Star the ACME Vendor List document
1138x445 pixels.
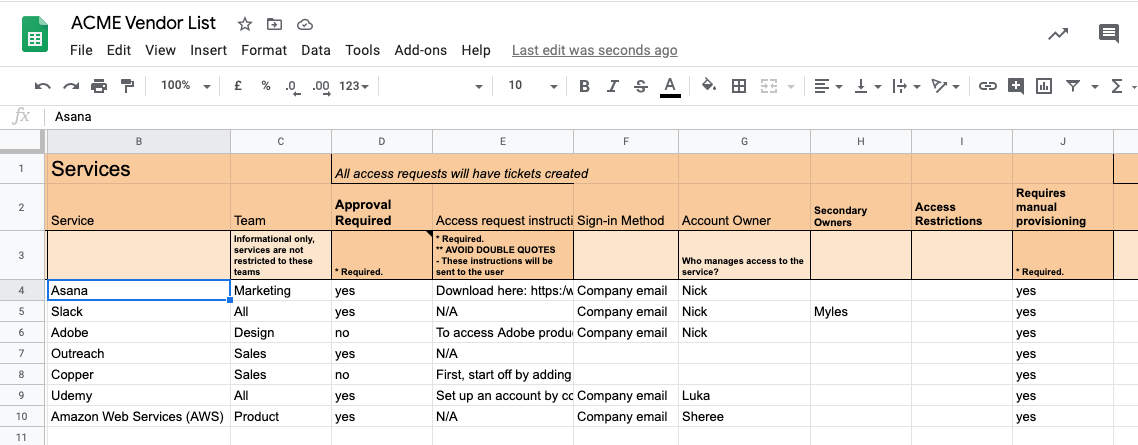coord(245,24)
